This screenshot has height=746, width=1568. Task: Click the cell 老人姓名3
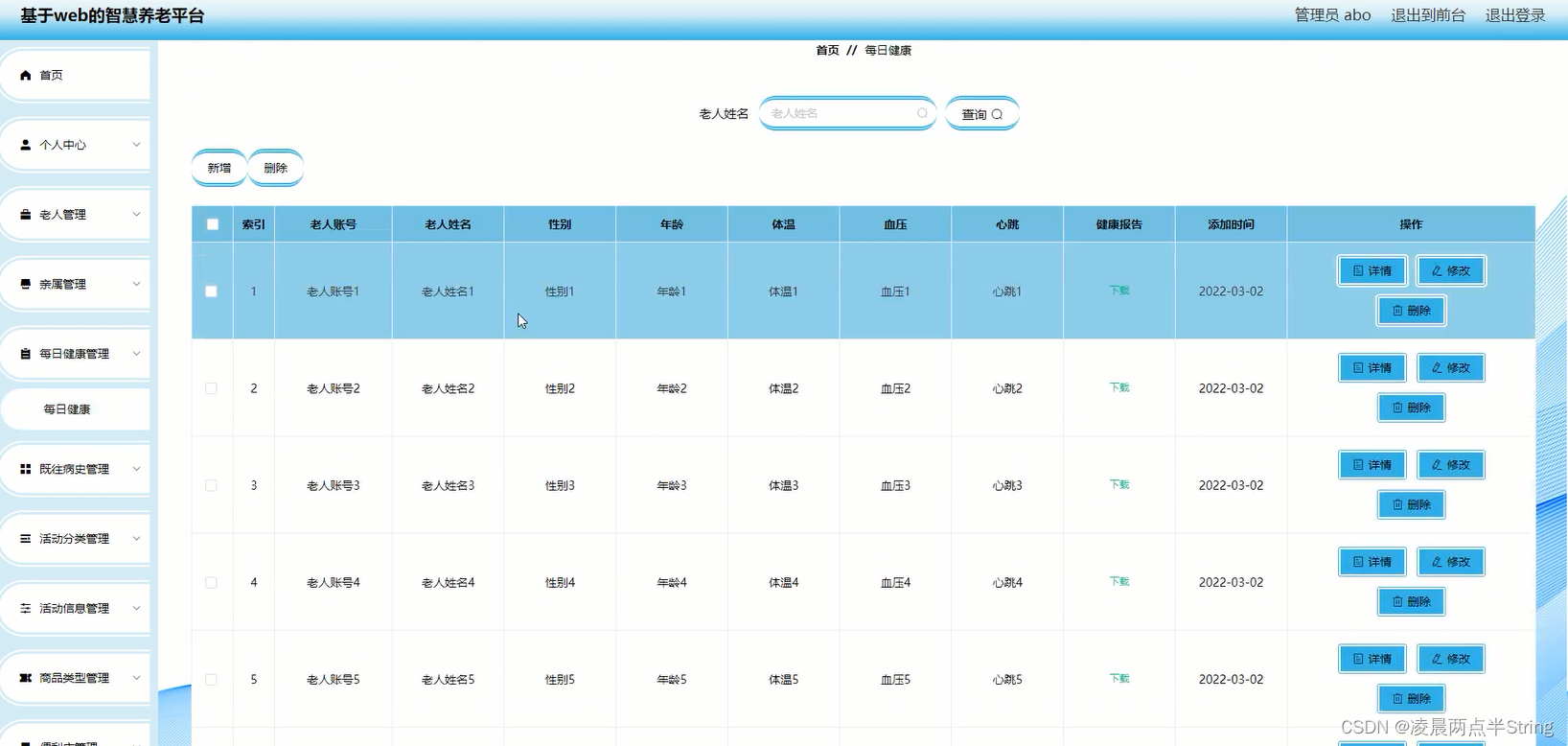(448, 485)
